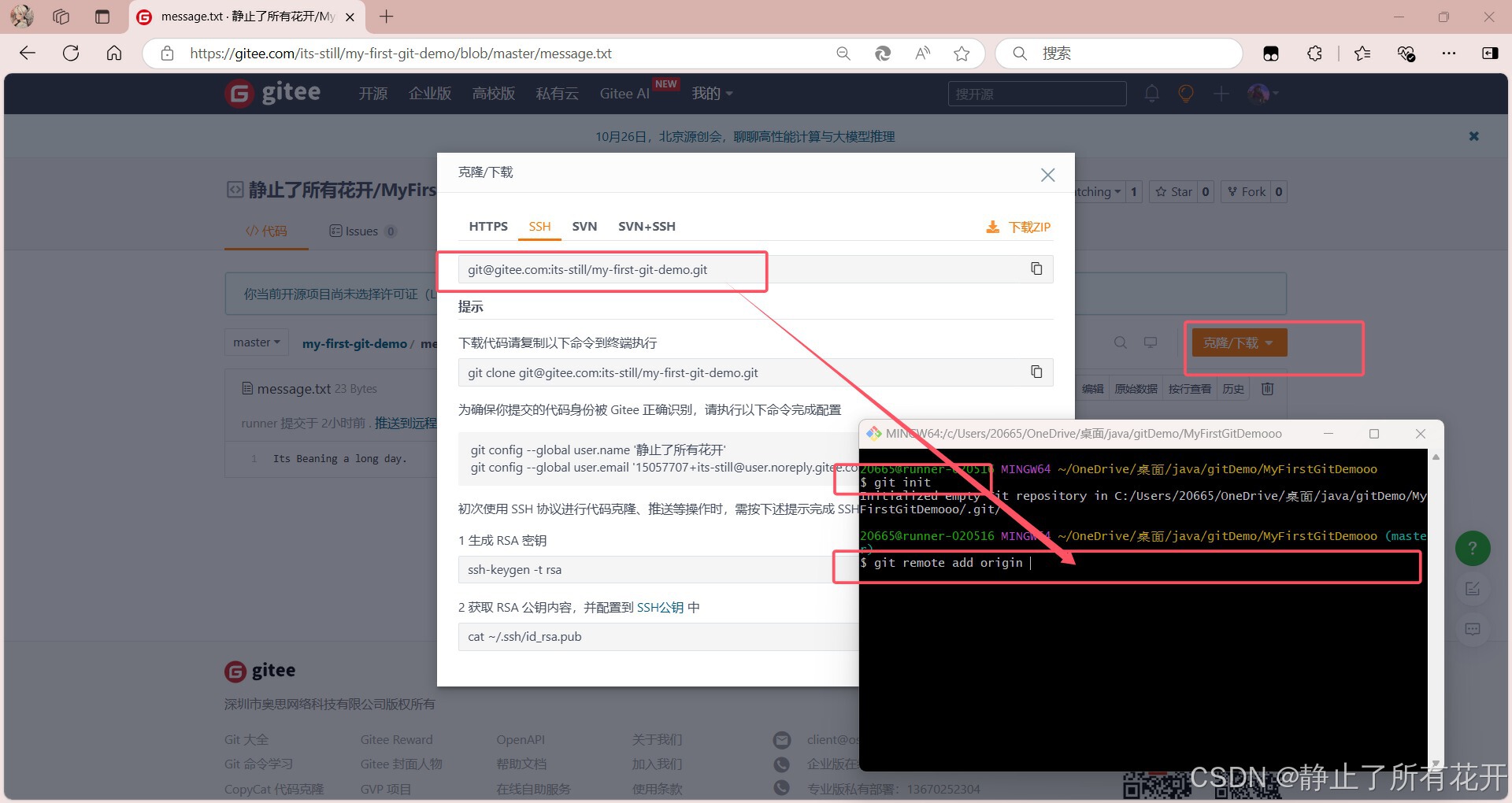Open the SSH公钥 link
The height and width of the screenshot is (803, 1512).
[x=660, y=607]
